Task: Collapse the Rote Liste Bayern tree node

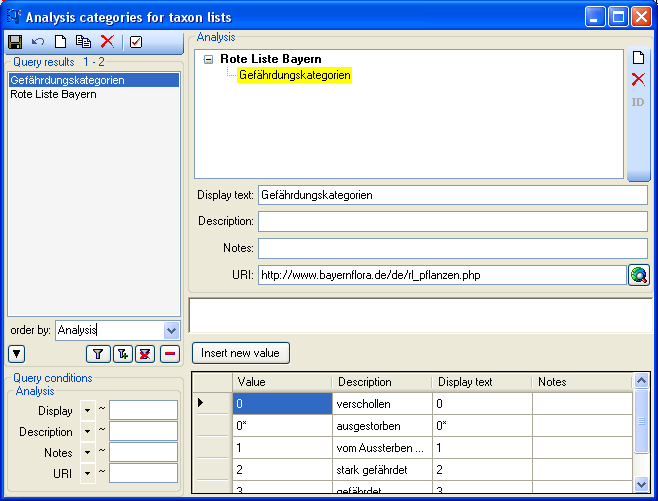Action: pyautogui.click(x=208, y=60)
